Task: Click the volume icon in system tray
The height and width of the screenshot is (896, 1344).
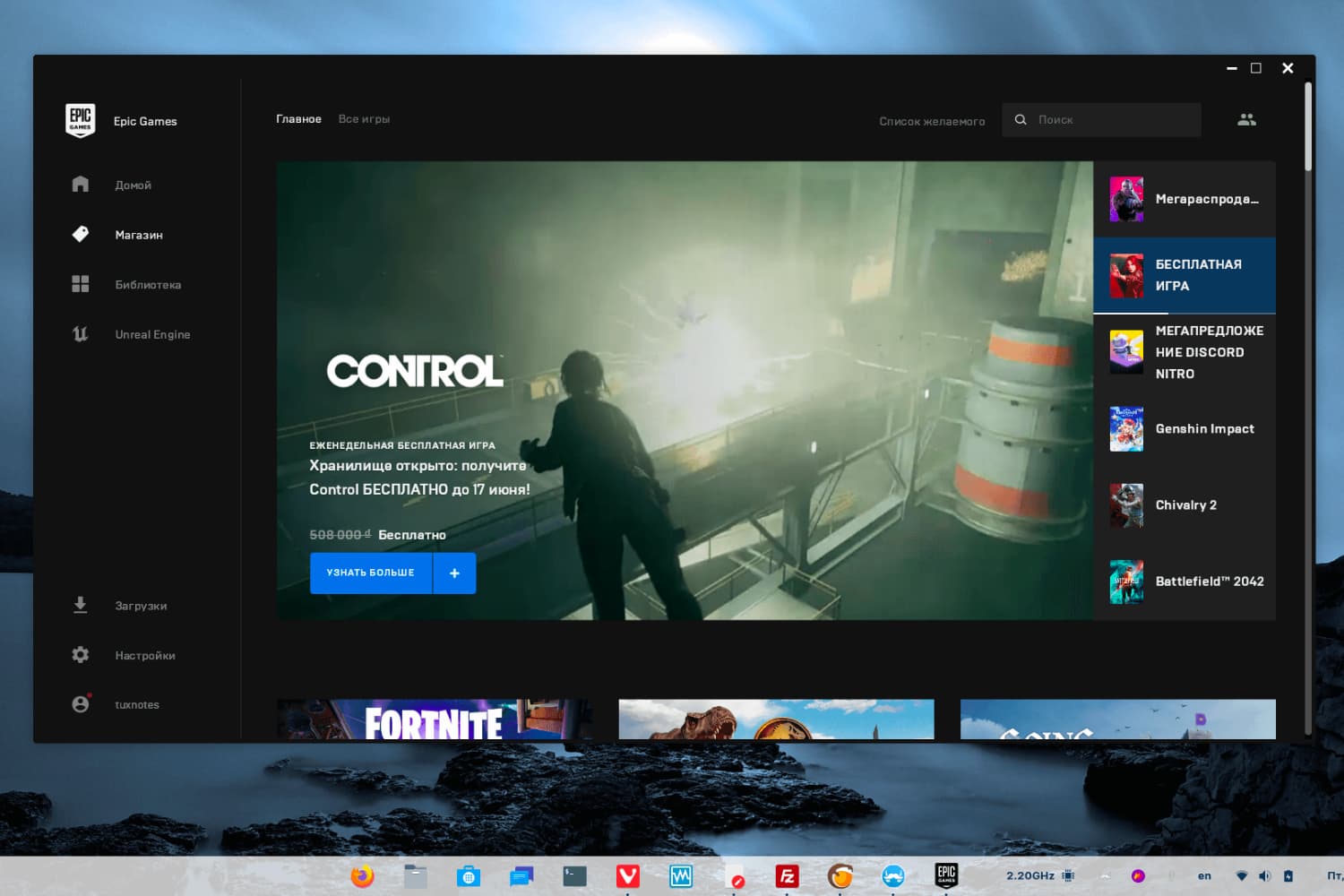Action: [1264, 875]
